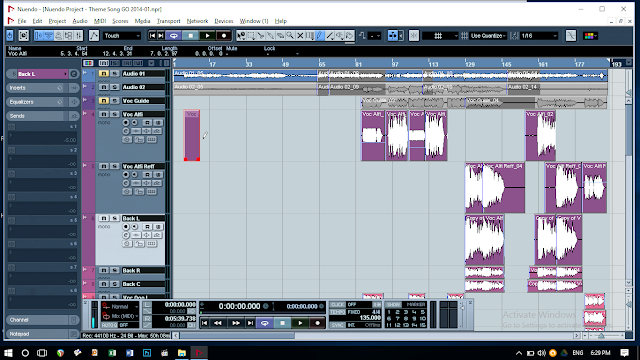This screenshot has width=640, height=360.
Task: Toggle Cycle loop in the top toolbar
Action: coord(174,36)
